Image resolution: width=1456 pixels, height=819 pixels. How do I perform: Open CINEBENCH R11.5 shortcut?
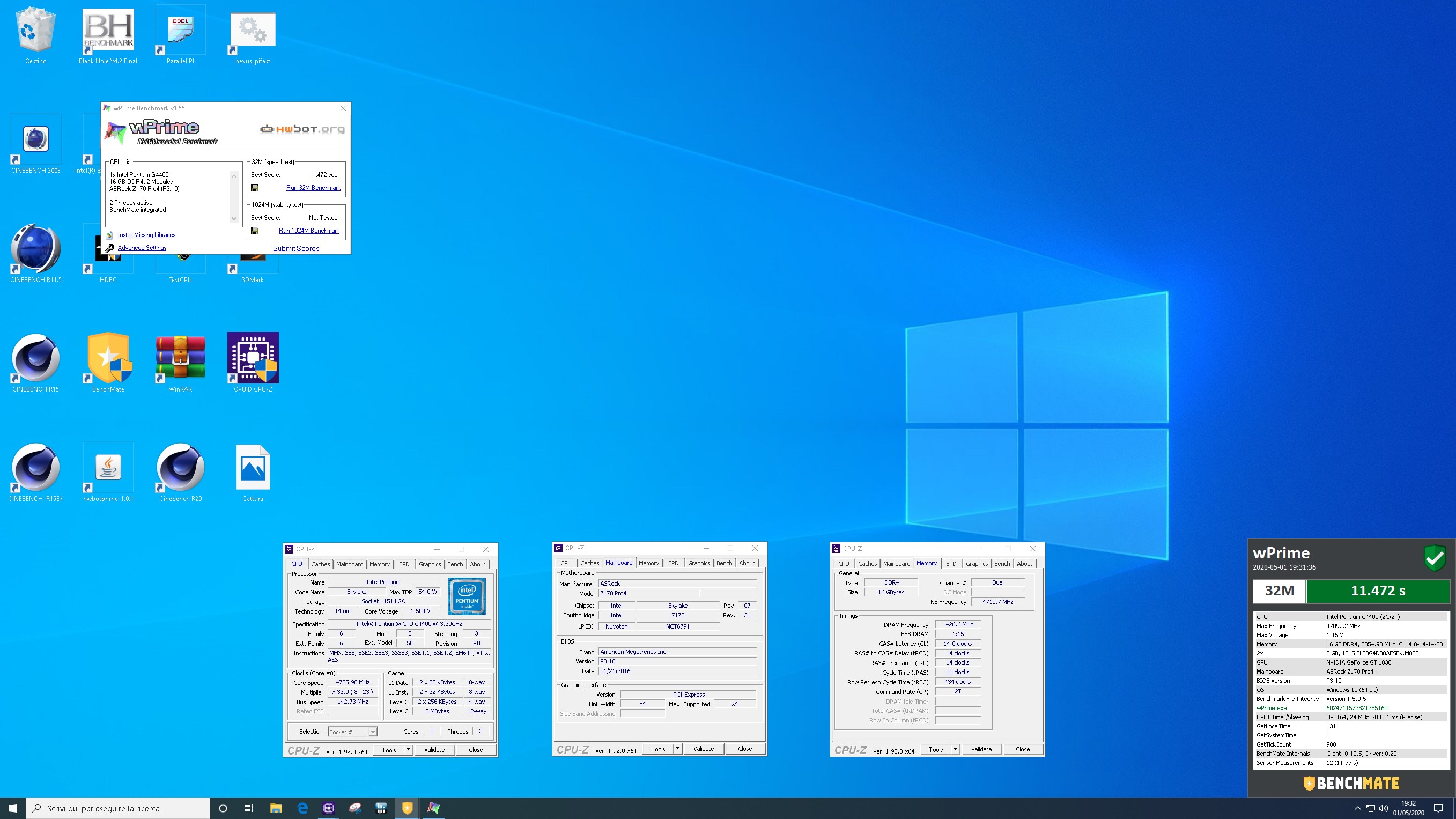click(35, 253)
